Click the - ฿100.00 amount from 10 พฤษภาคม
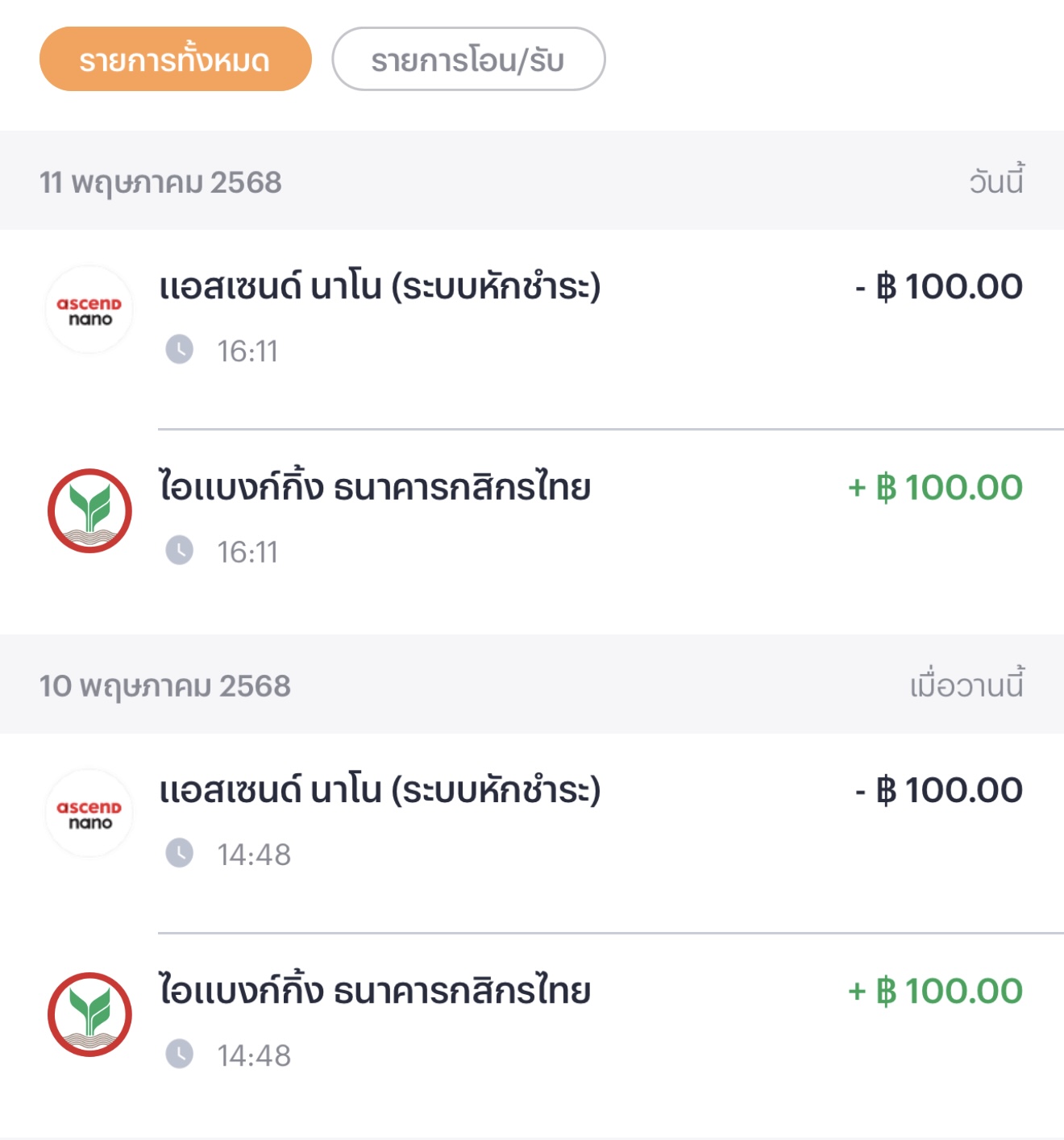The image size is (1064, 1140). tap(938, 790)
